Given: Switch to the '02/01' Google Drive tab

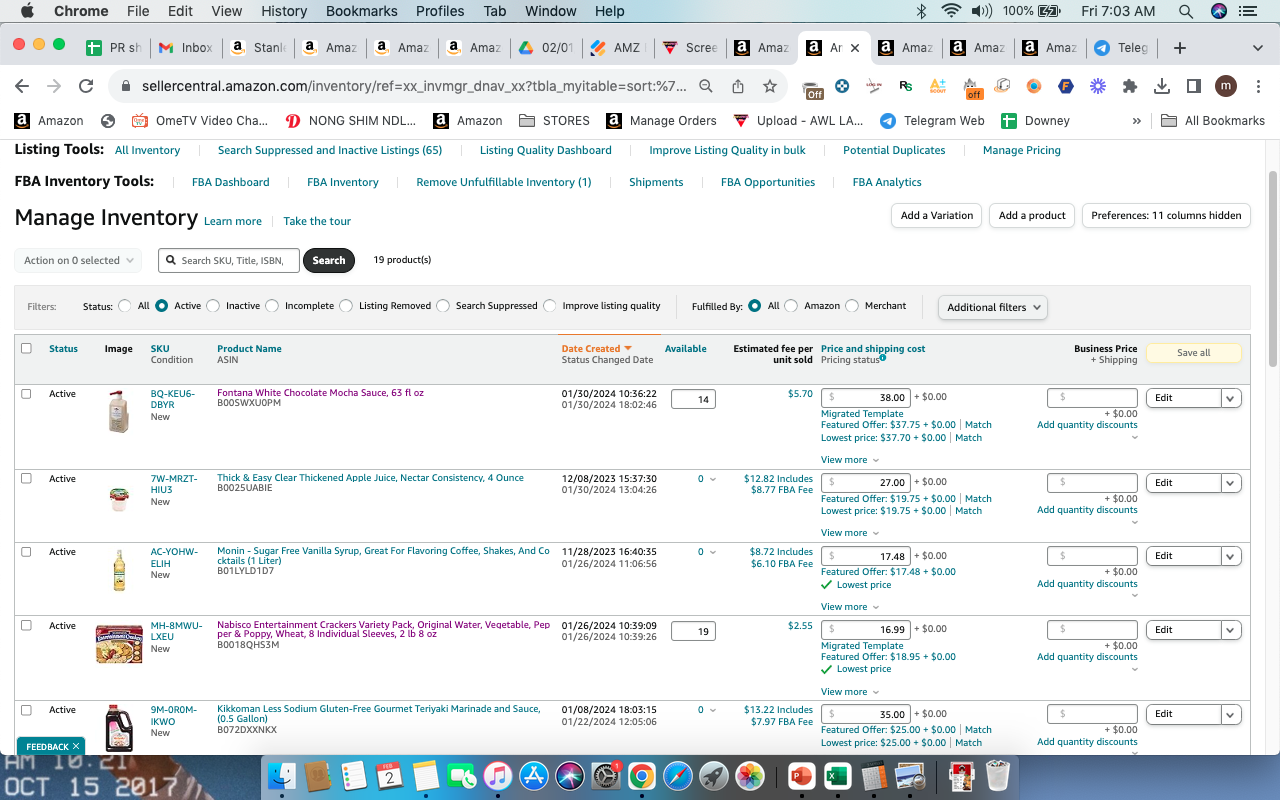Looking at the screenshot, I should point(546,48).
